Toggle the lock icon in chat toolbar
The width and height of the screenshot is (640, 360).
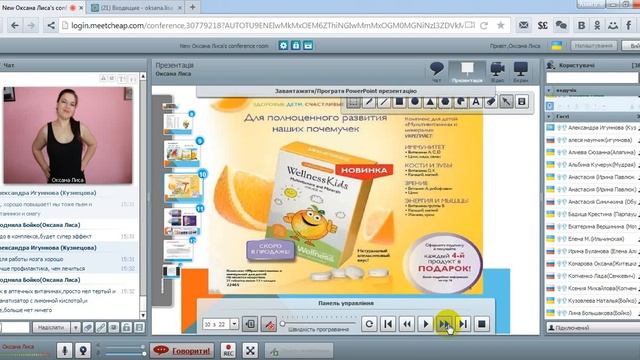127,327
